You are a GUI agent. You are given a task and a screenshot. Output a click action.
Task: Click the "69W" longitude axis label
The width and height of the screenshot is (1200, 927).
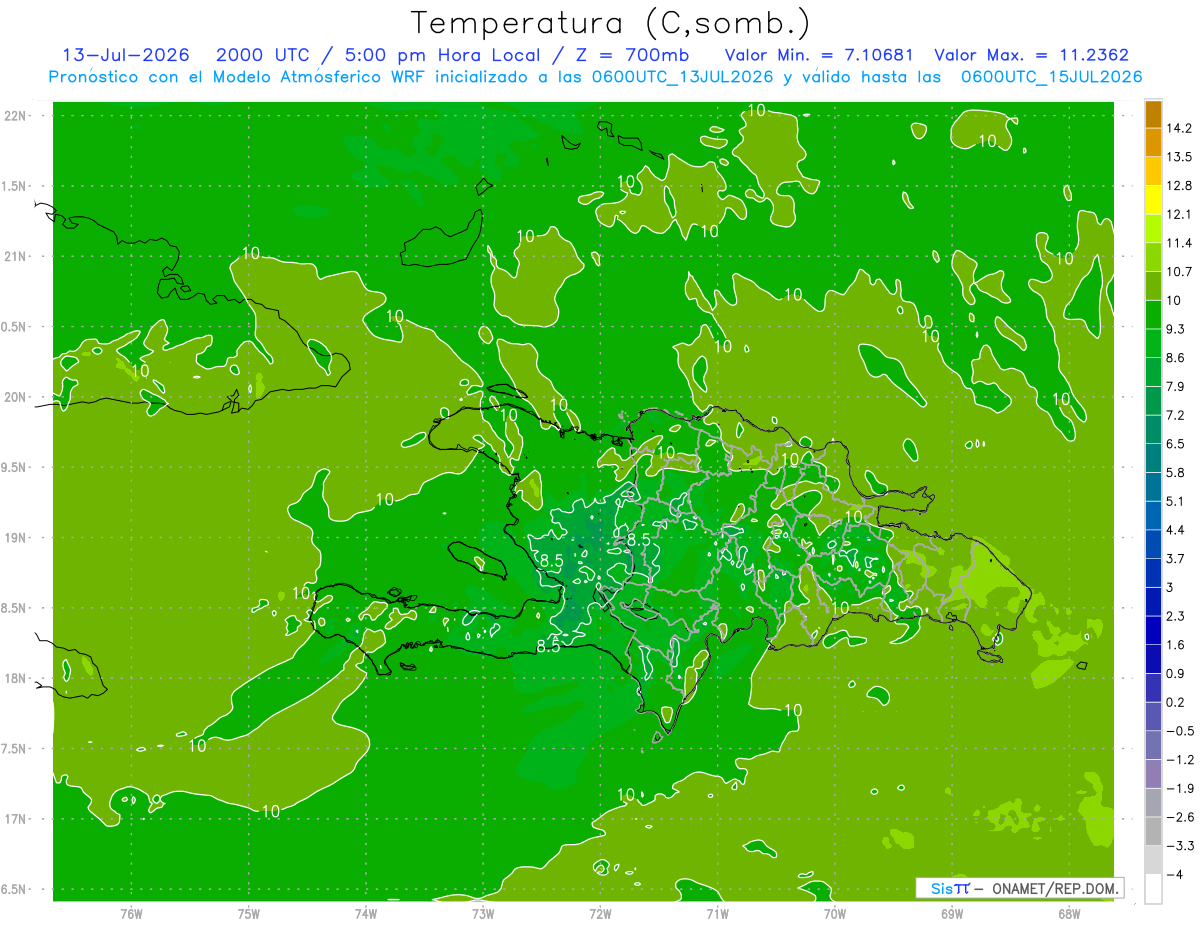[x=952, y=914]
